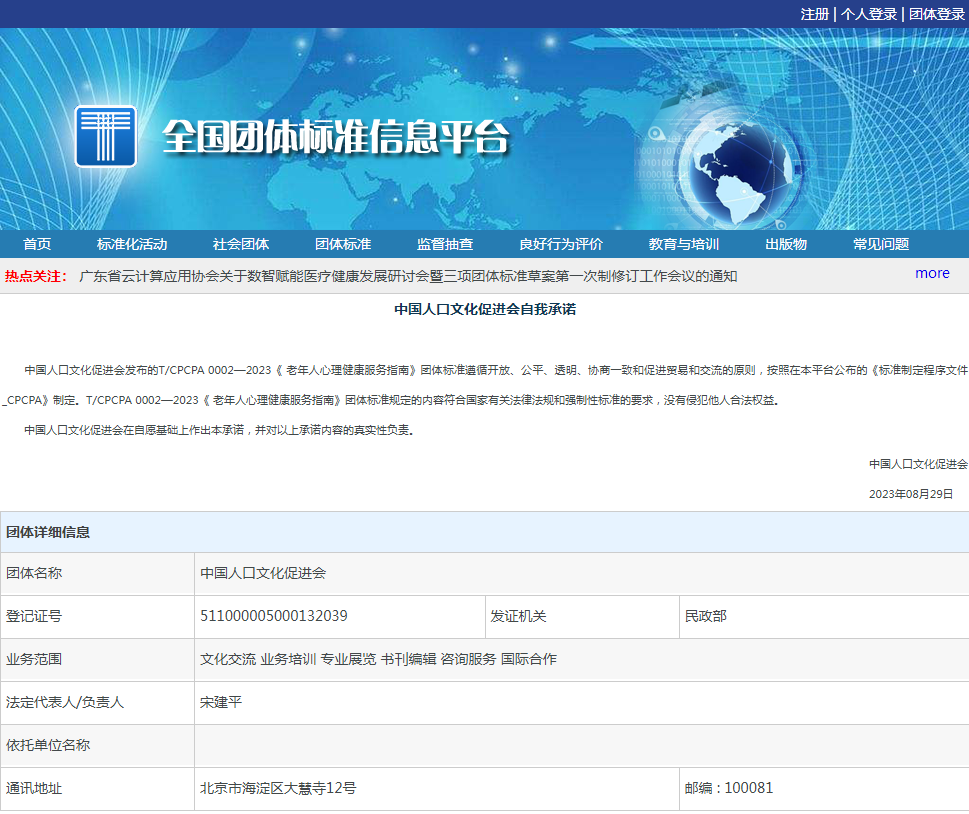Click 常见问题 FAQ menu item

pyautogui.click(x=881, y=244)
